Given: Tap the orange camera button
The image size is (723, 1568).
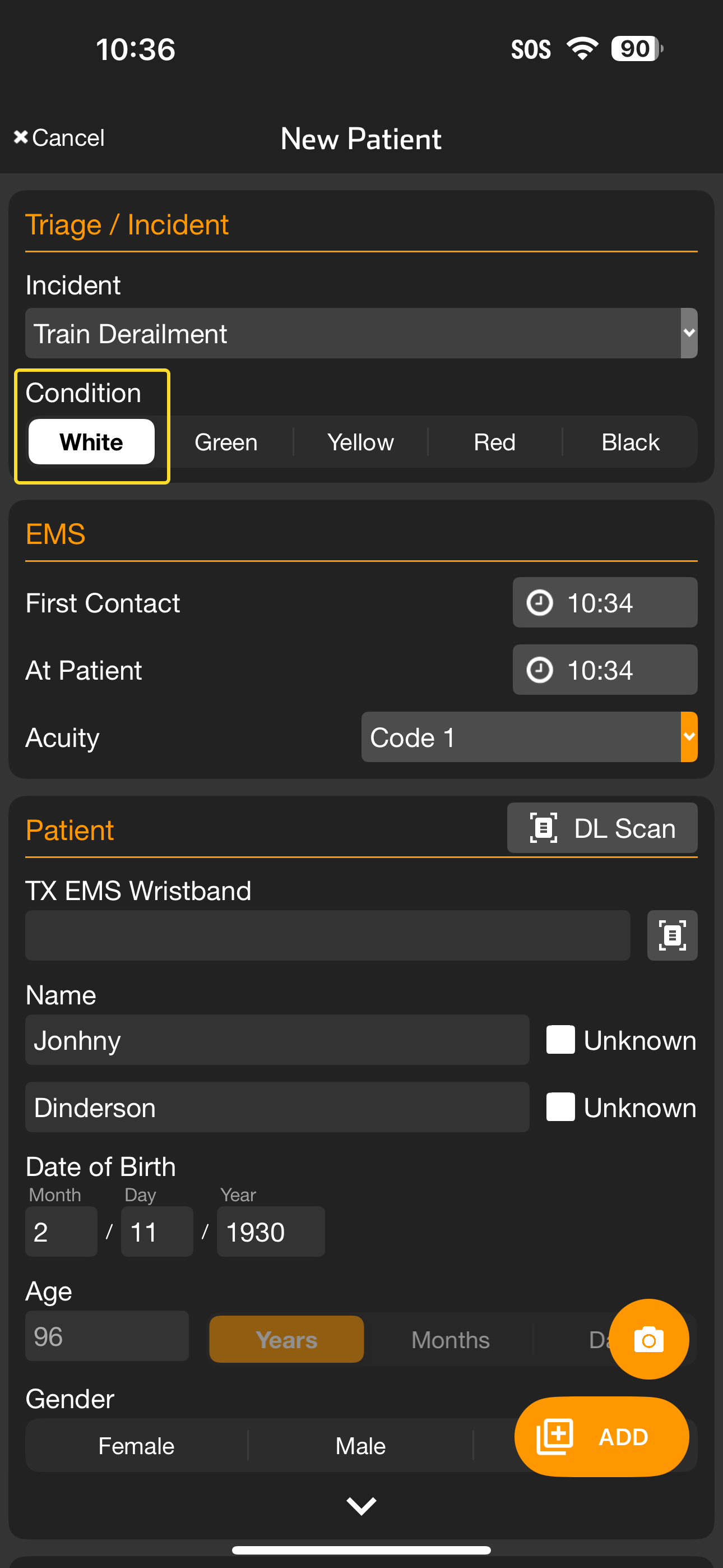Looking at the screenshot, I should coord(649,1339).
